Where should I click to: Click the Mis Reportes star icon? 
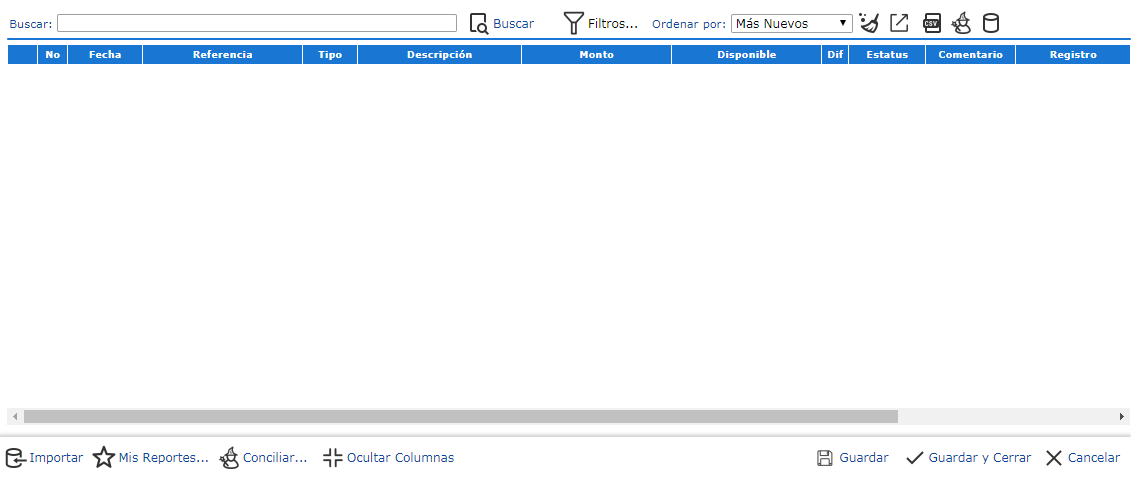[x=104, y=458]
